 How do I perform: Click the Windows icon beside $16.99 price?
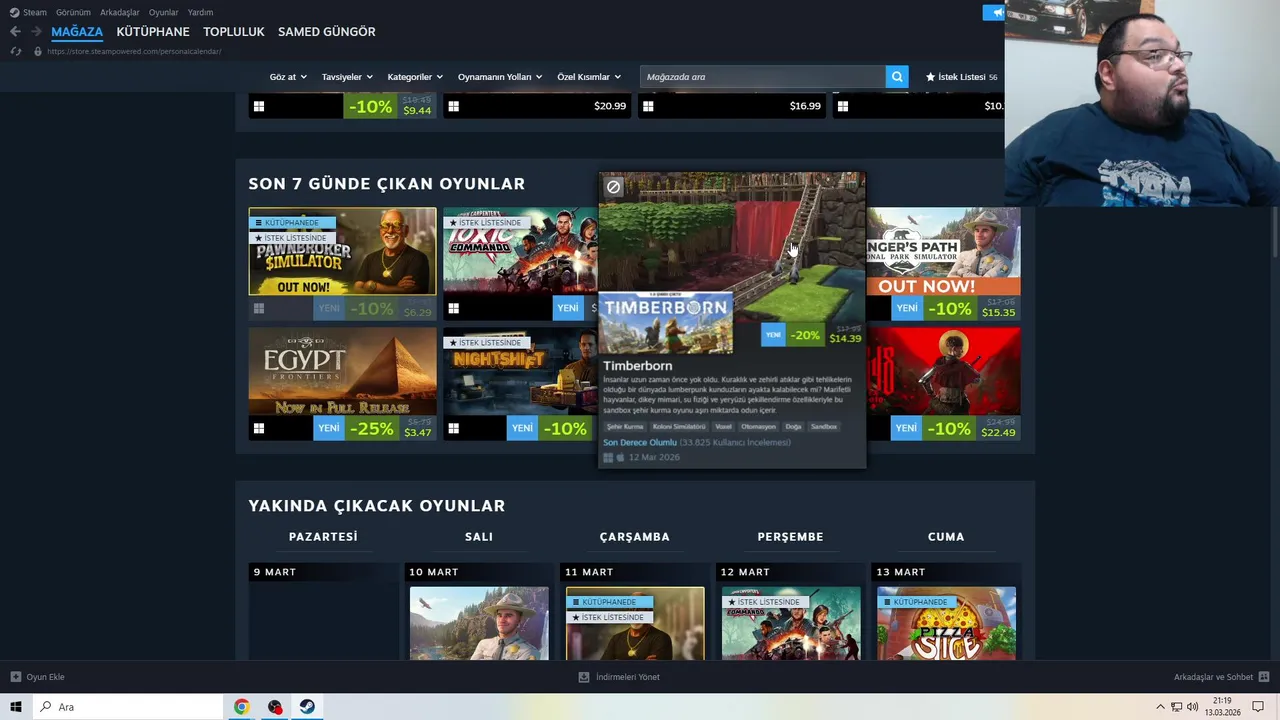coord(648,106)
